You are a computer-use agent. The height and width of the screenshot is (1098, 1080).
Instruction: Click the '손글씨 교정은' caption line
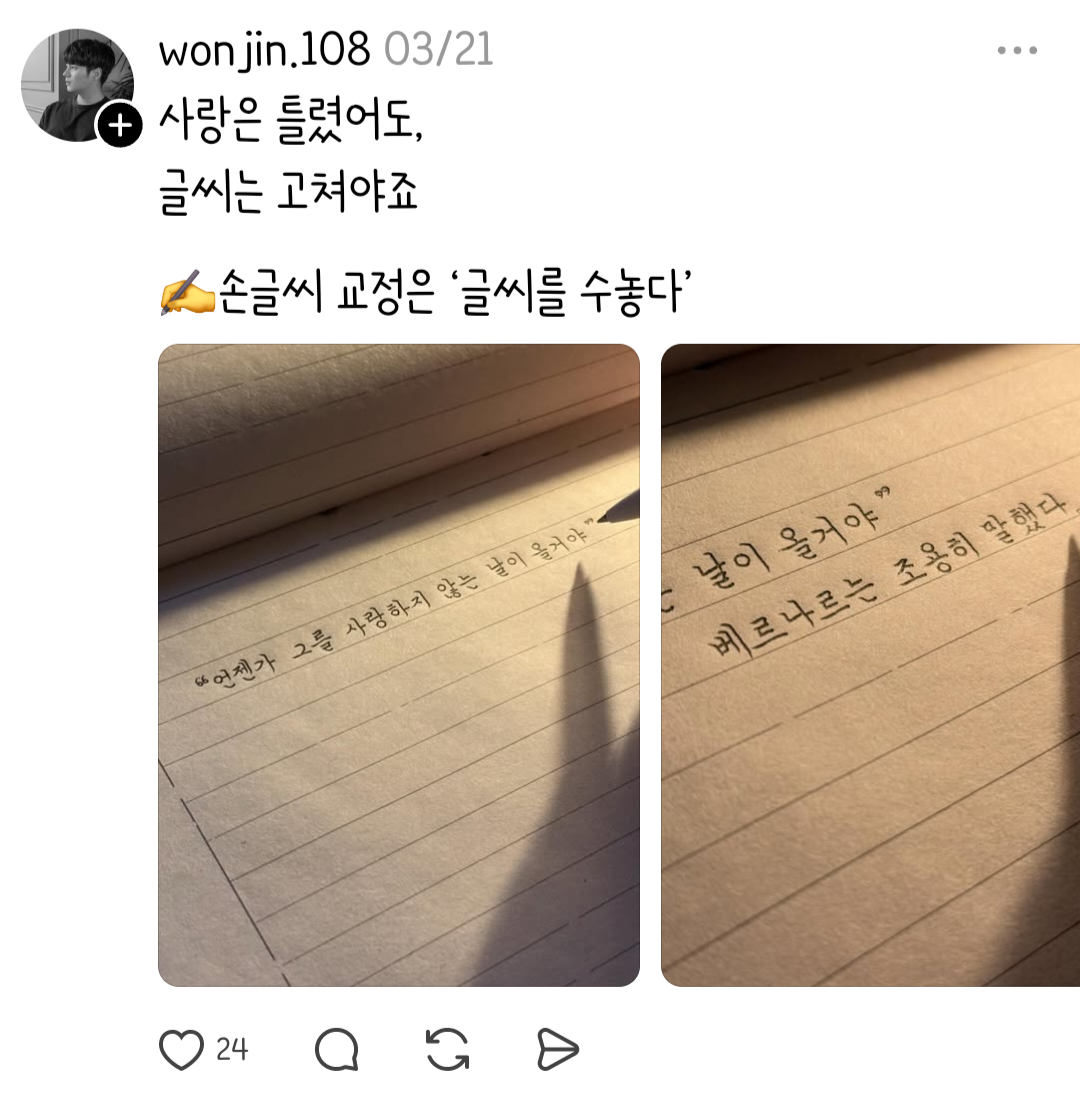point(326,291)
